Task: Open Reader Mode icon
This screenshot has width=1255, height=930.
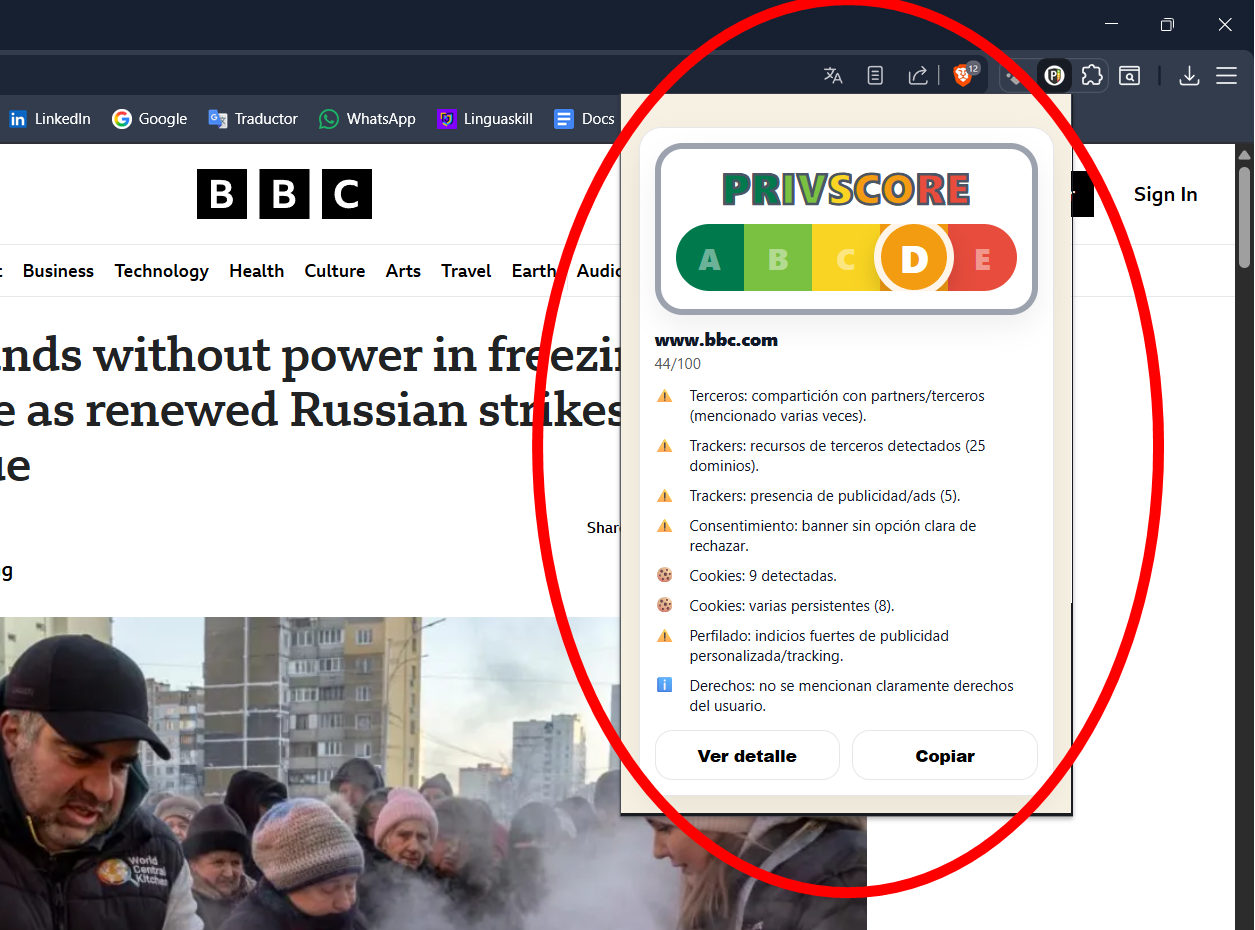Action: coord(875,75)
